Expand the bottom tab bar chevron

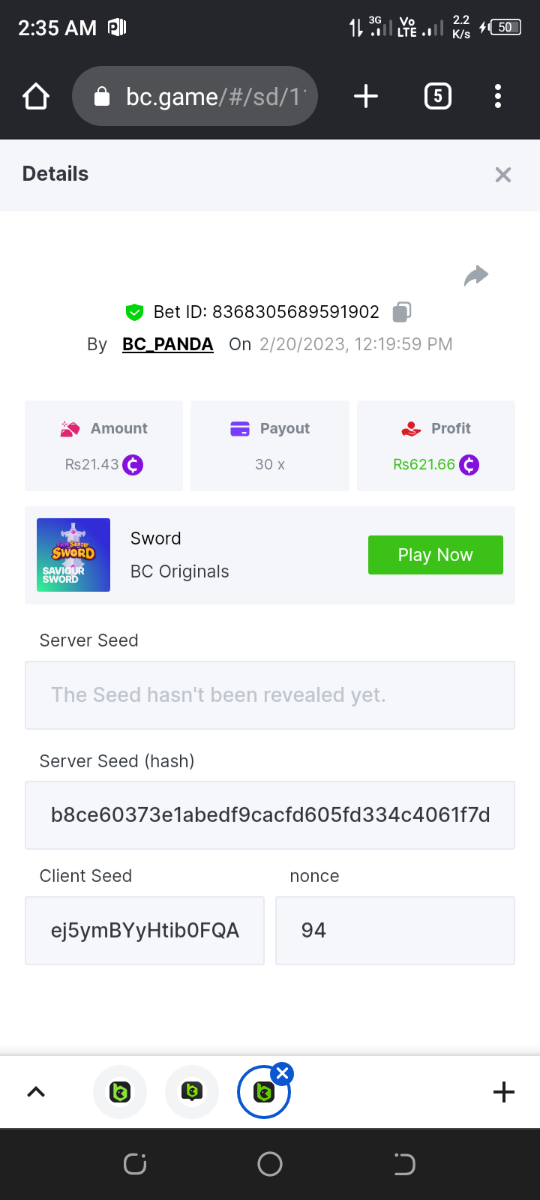pos(35,1092)
